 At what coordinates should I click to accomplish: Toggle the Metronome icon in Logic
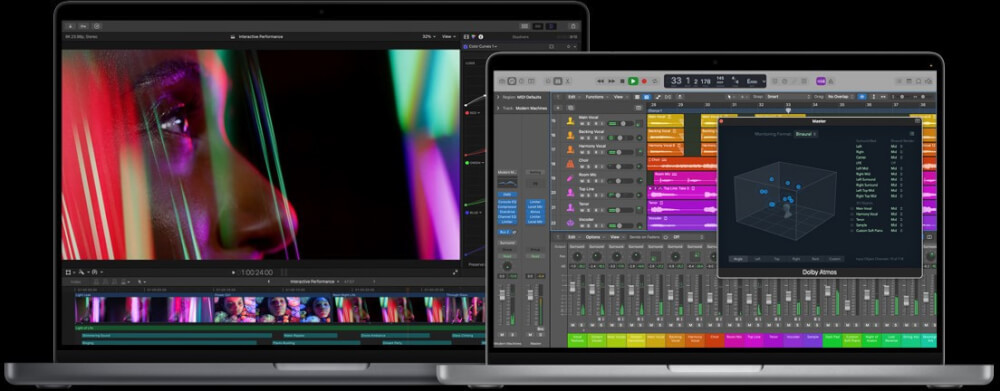pyautogui.click(x=831, y=81)
